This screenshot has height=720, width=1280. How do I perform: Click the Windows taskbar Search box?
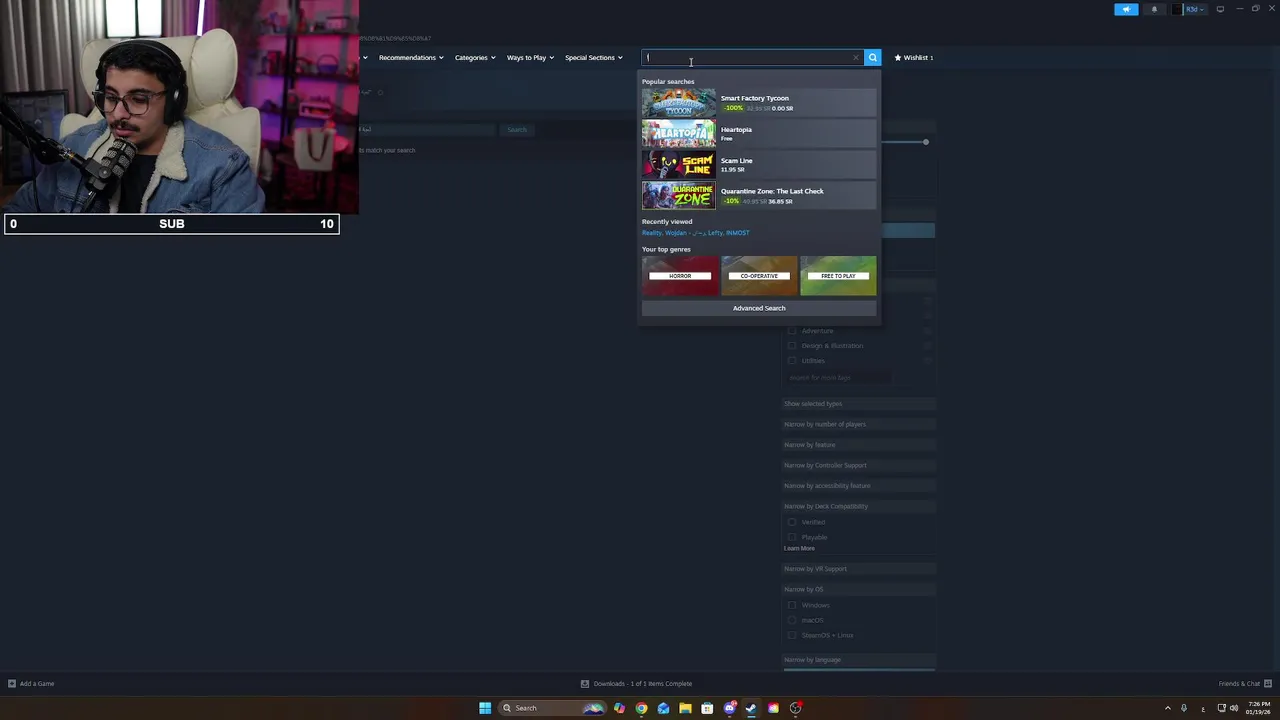(x=553, y=708)
